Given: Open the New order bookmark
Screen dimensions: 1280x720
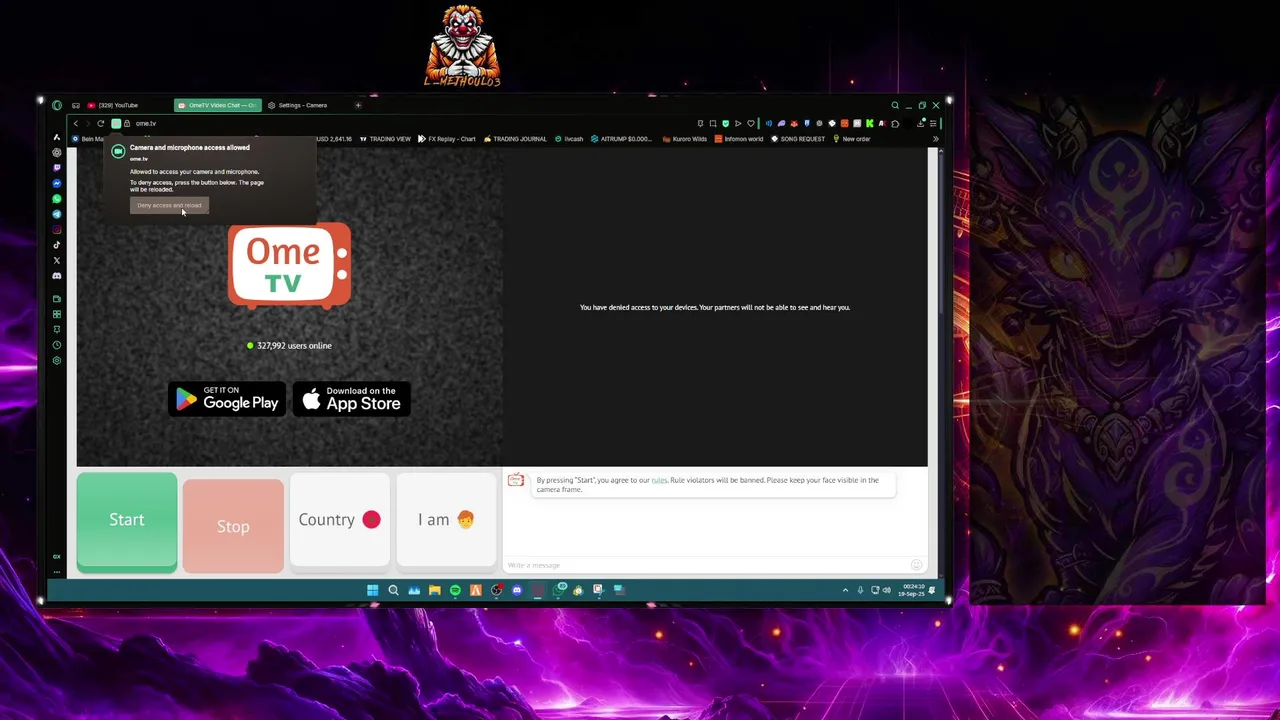Looking at the screenshot, I should pos(850,139).
